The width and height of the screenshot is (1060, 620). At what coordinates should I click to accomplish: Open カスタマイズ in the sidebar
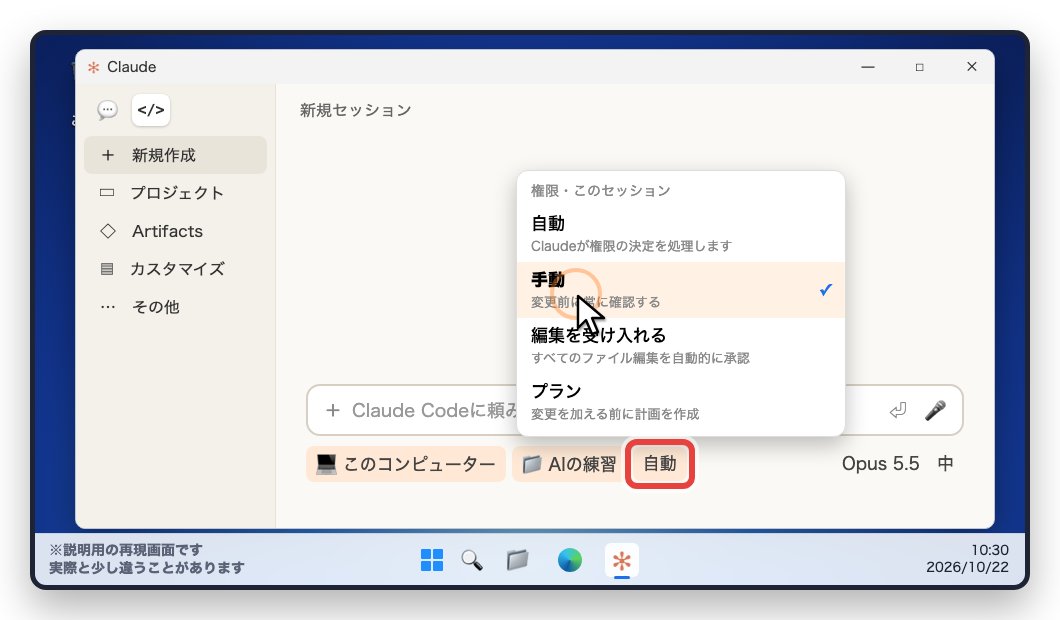(176, 268)
